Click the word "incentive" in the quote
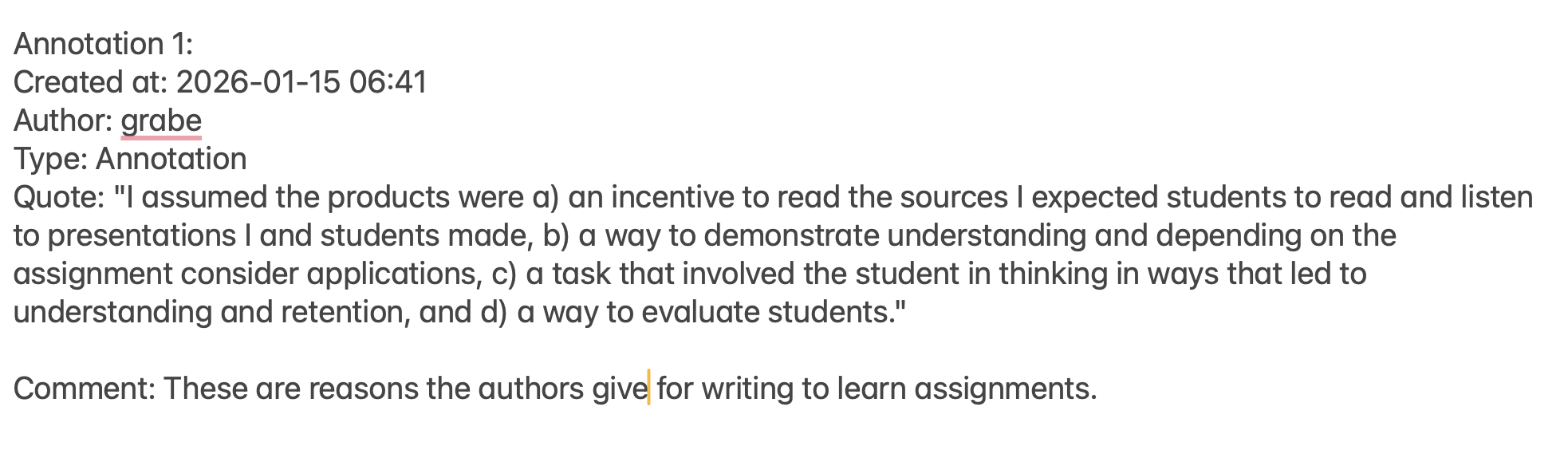This screenshot has height=458, width=1568. 672,197
